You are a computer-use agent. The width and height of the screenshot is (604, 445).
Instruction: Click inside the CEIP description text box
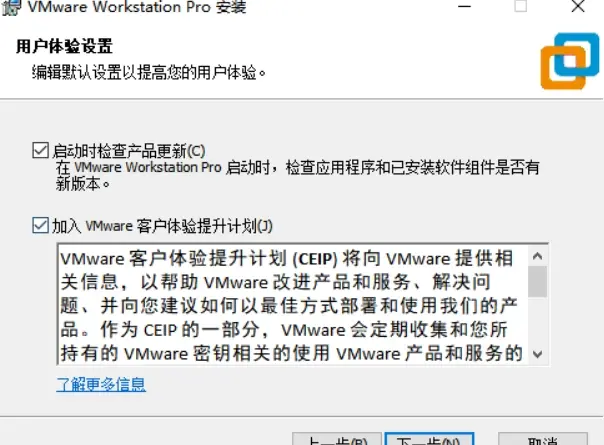point(293,304)
